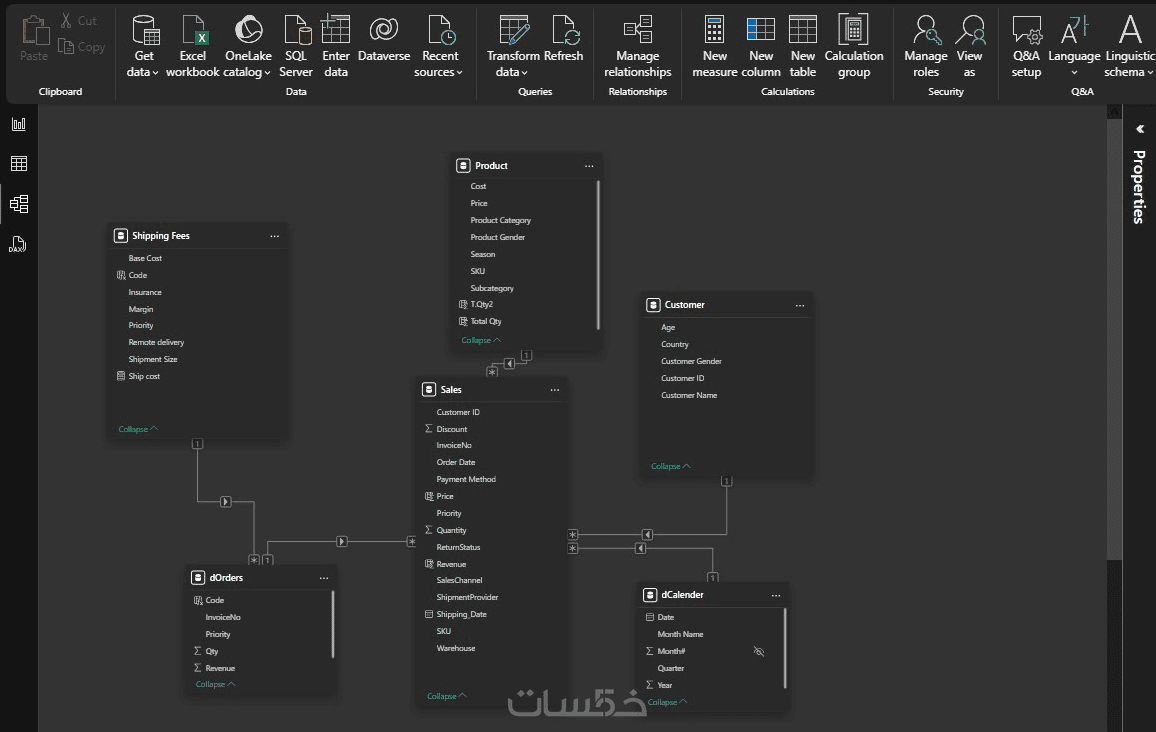Select Total Qty measure in Product
Image resolution: width=1156 pixels, height=732 pixels.
[486, 321]
